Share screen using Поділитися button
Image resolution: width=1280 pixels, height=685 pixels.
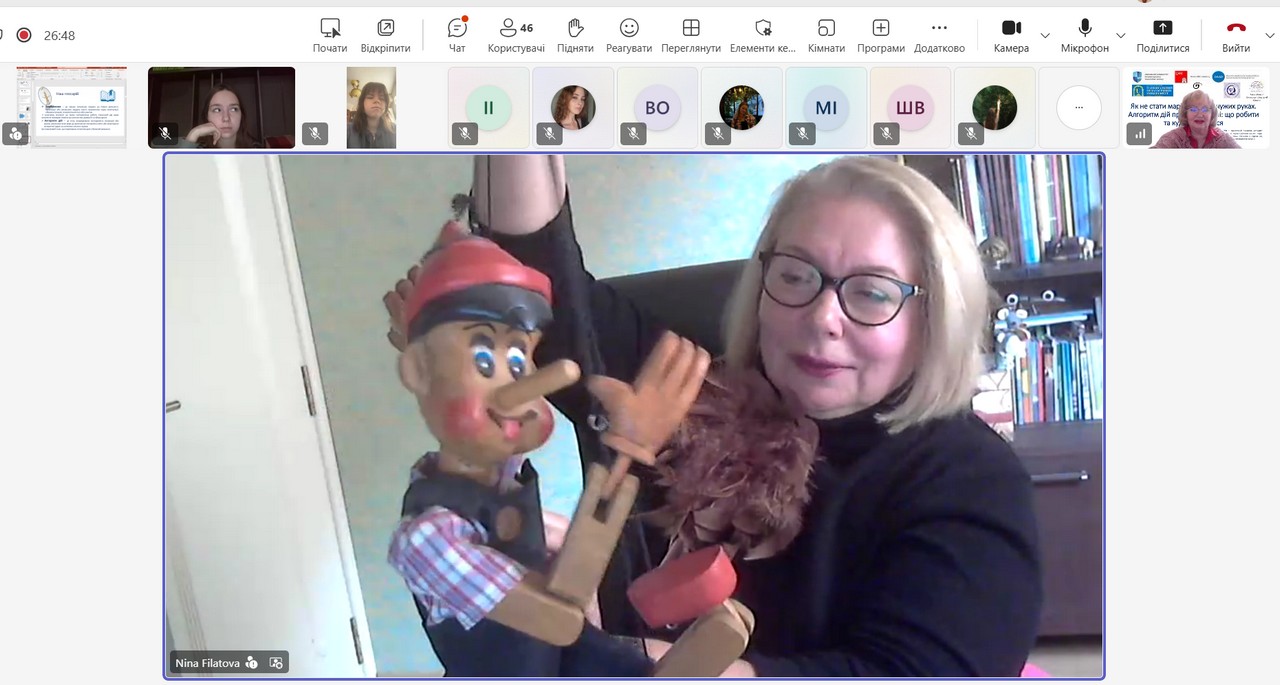[1162, 35]
